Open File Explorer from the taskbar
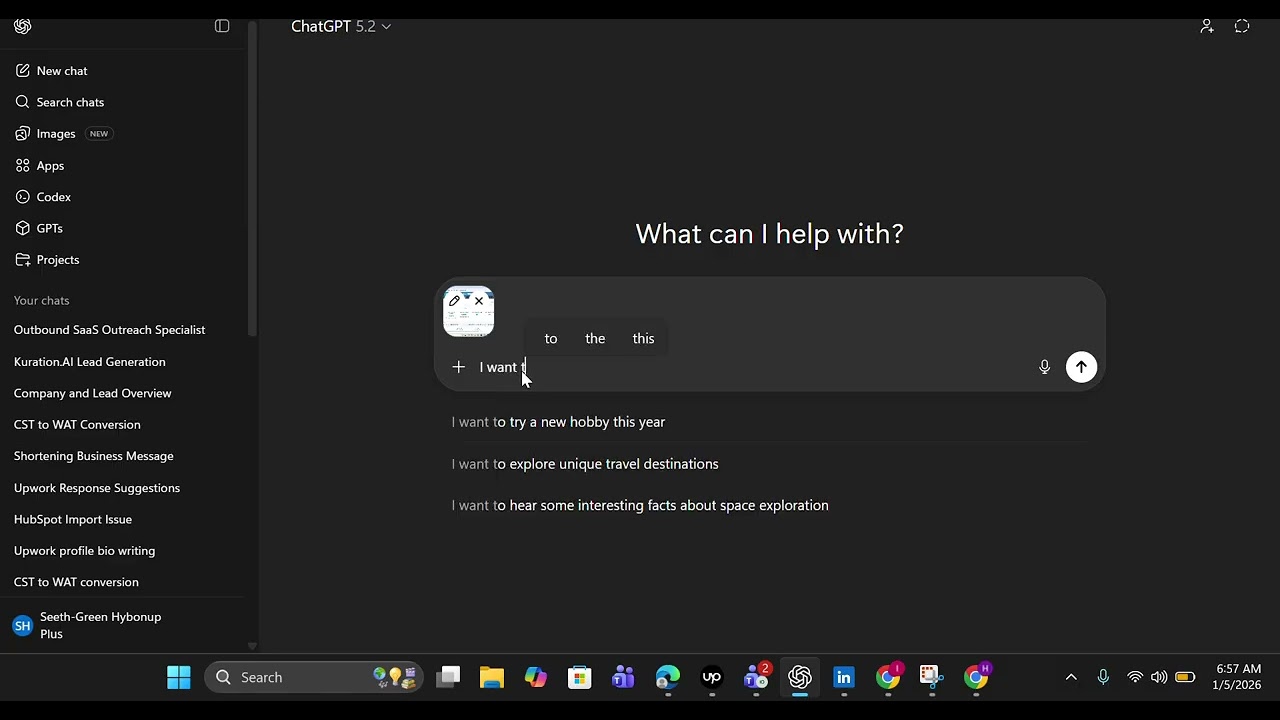 (491, 678)
